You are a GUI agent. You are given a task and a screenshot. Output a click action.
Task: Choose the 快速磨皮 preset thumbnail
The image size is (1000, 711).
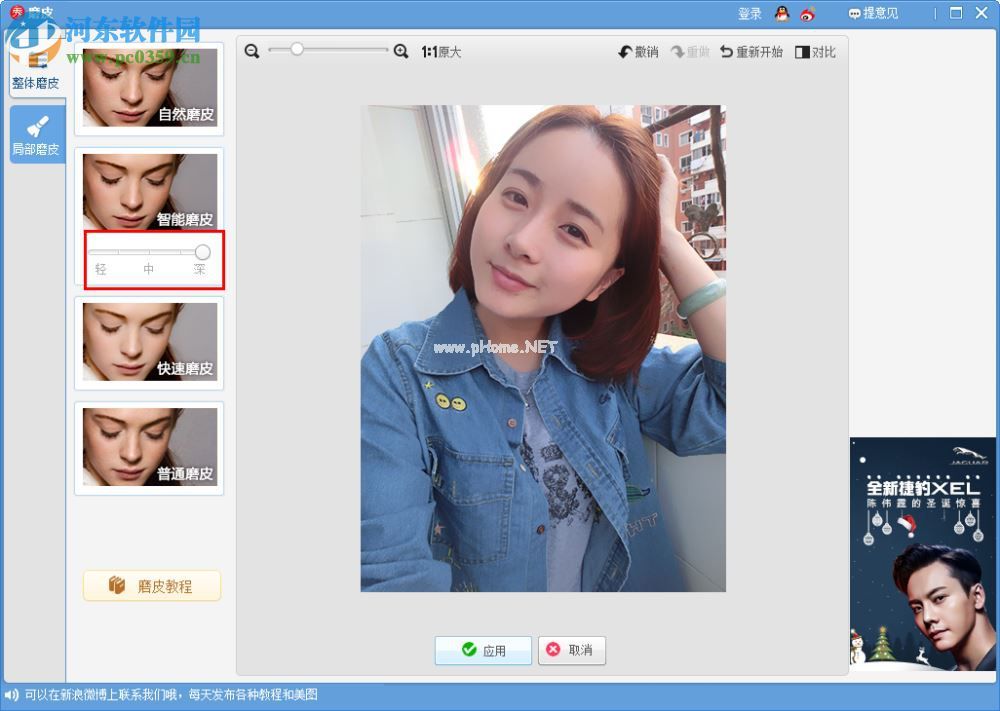point(149,342)
